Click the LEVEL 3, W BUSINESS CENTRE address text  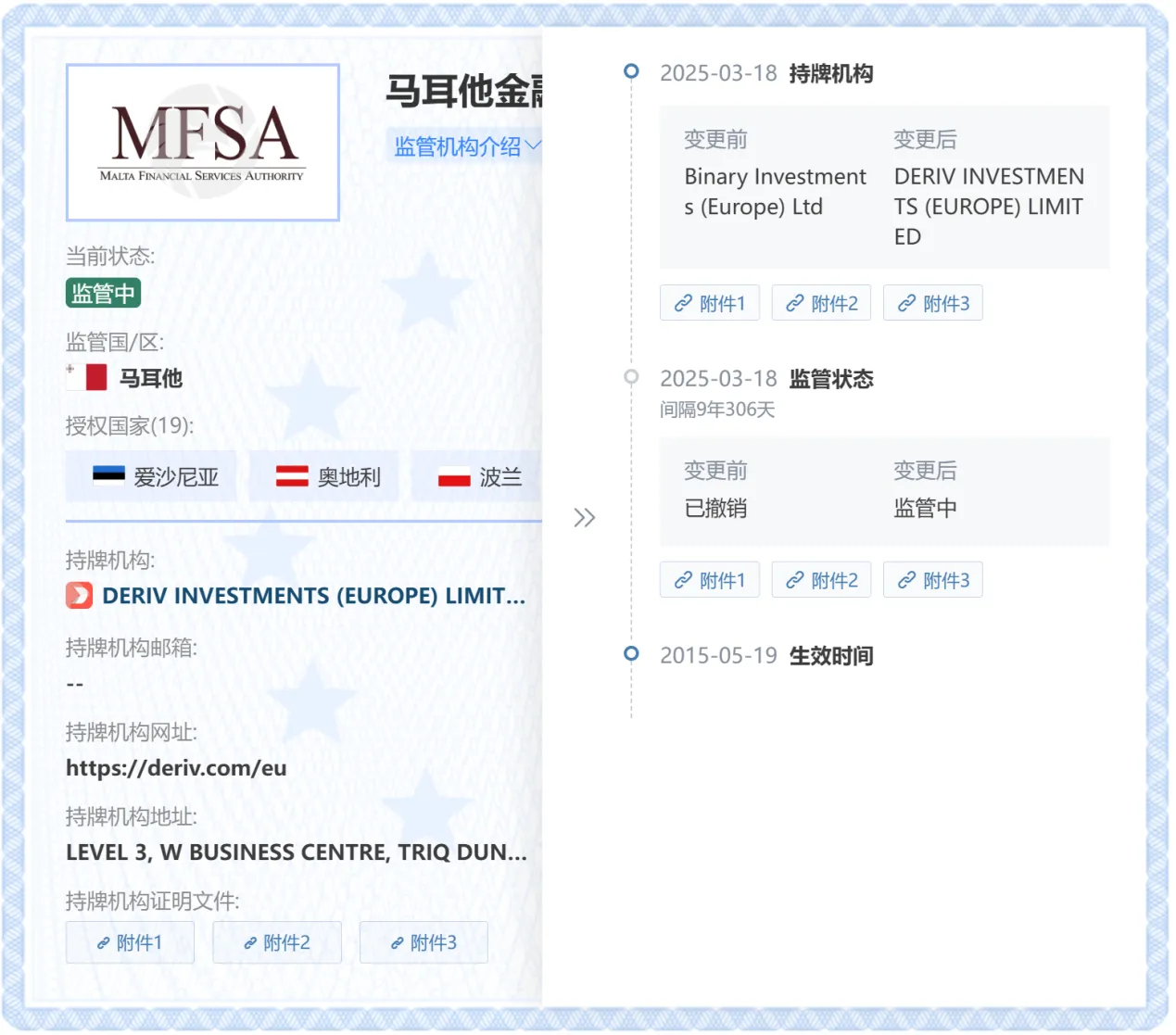297,852
